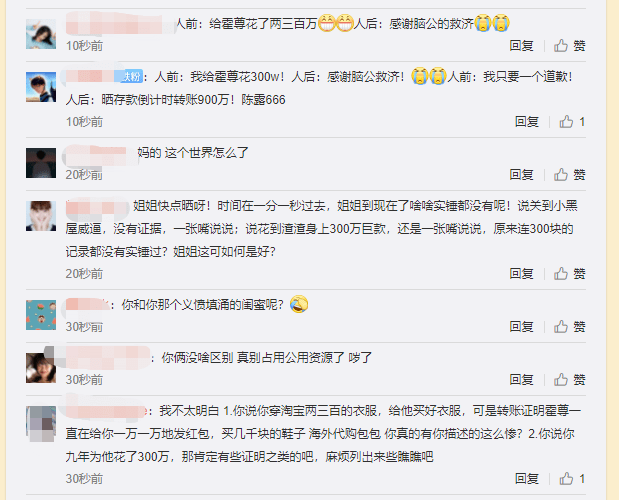Click 回复 under the 姐姐快点晒呀 comment
619x500 pixels.
(521, 273)
